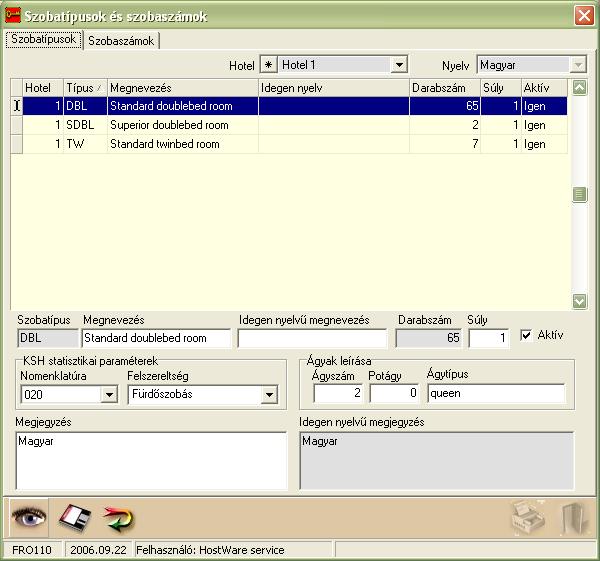Viewport: 600px width, 561px height.
Task: Click Igen in the TW row
Action: click(544, 144)
